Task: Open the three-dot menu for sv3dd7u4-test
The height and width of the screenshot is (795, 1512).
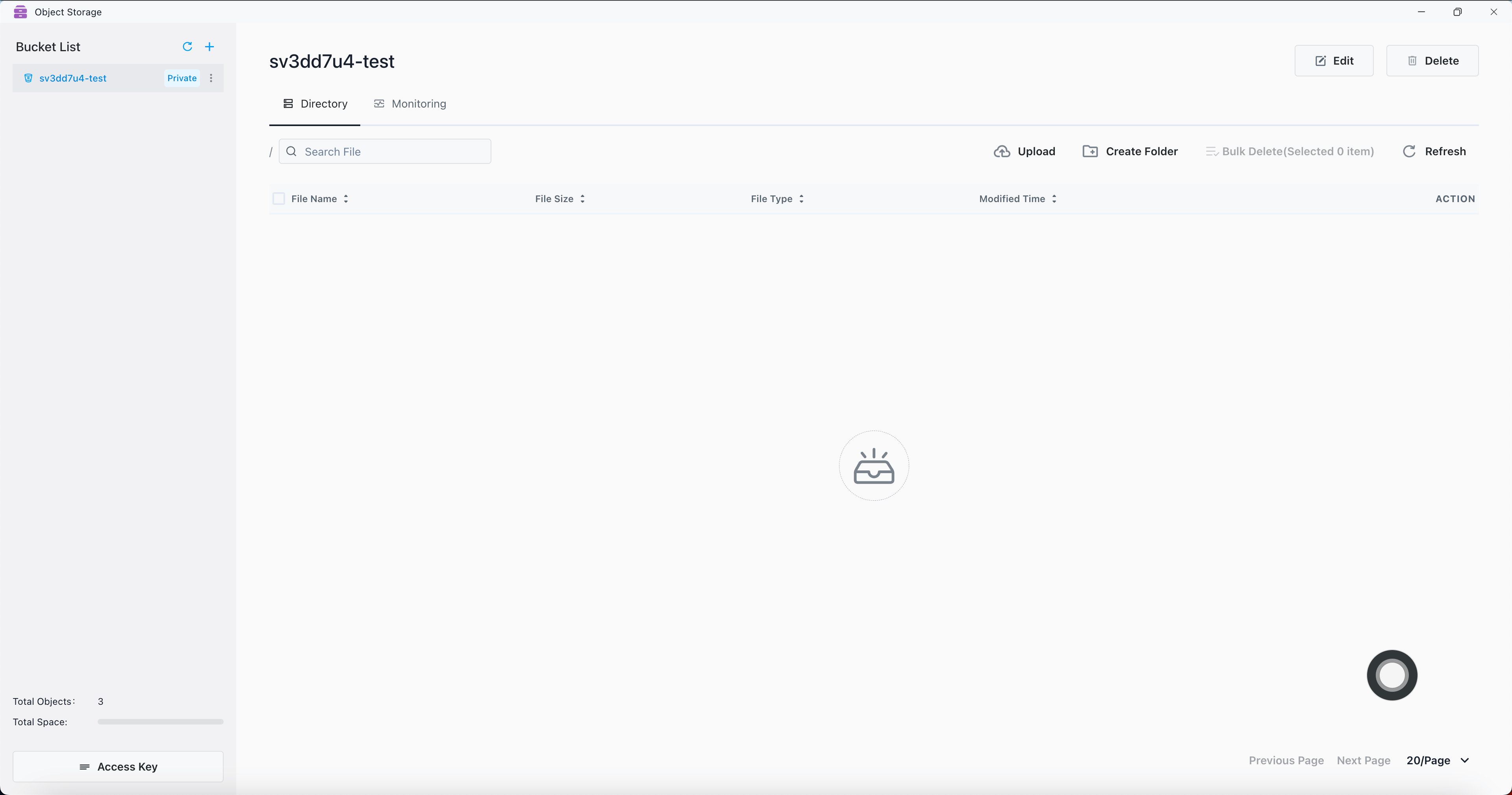Action: point(211,78)
